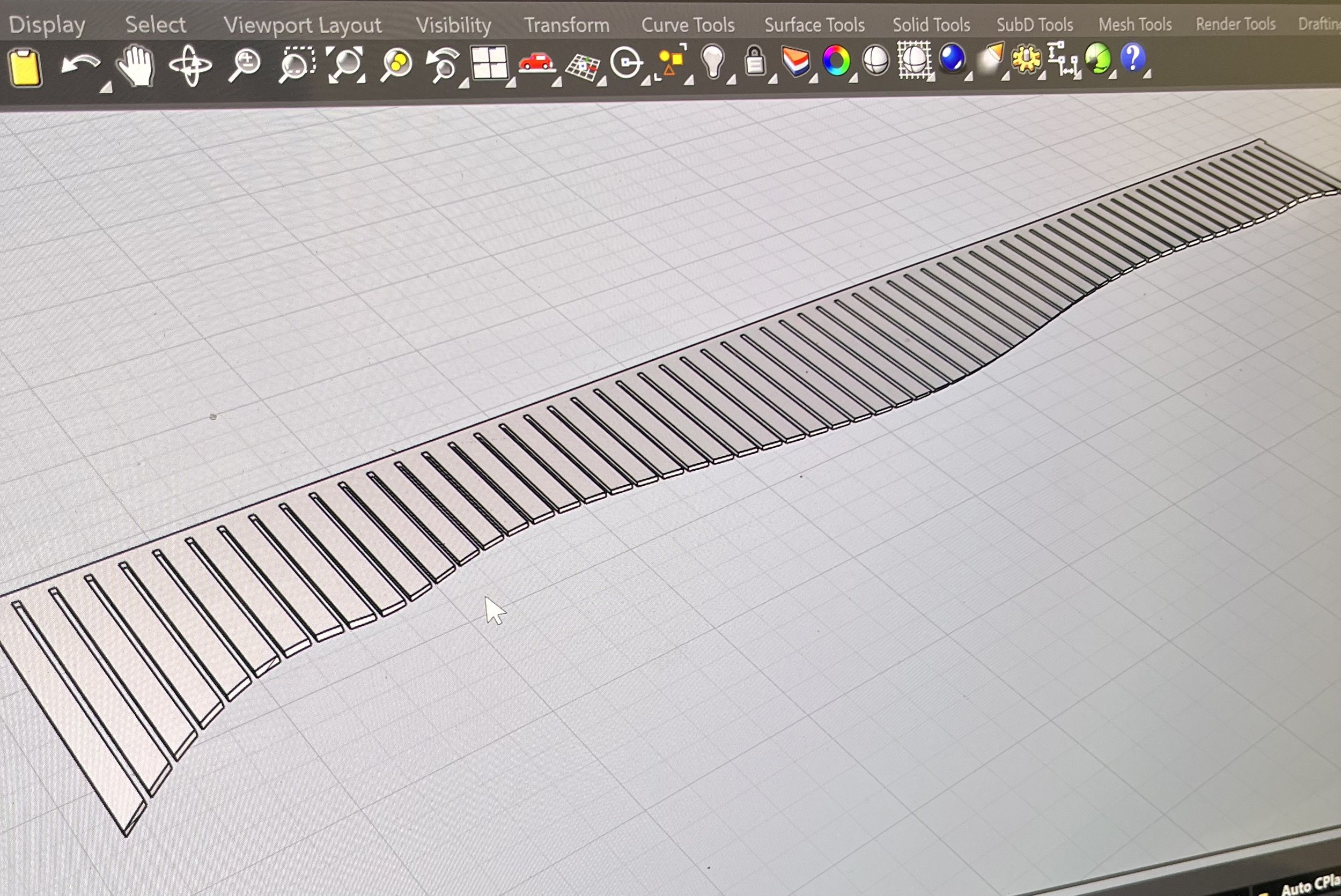Click the Dimension tool icon
This screenshot has height=896, width=1341.
pyautogui.click(x=1063, y=58)
